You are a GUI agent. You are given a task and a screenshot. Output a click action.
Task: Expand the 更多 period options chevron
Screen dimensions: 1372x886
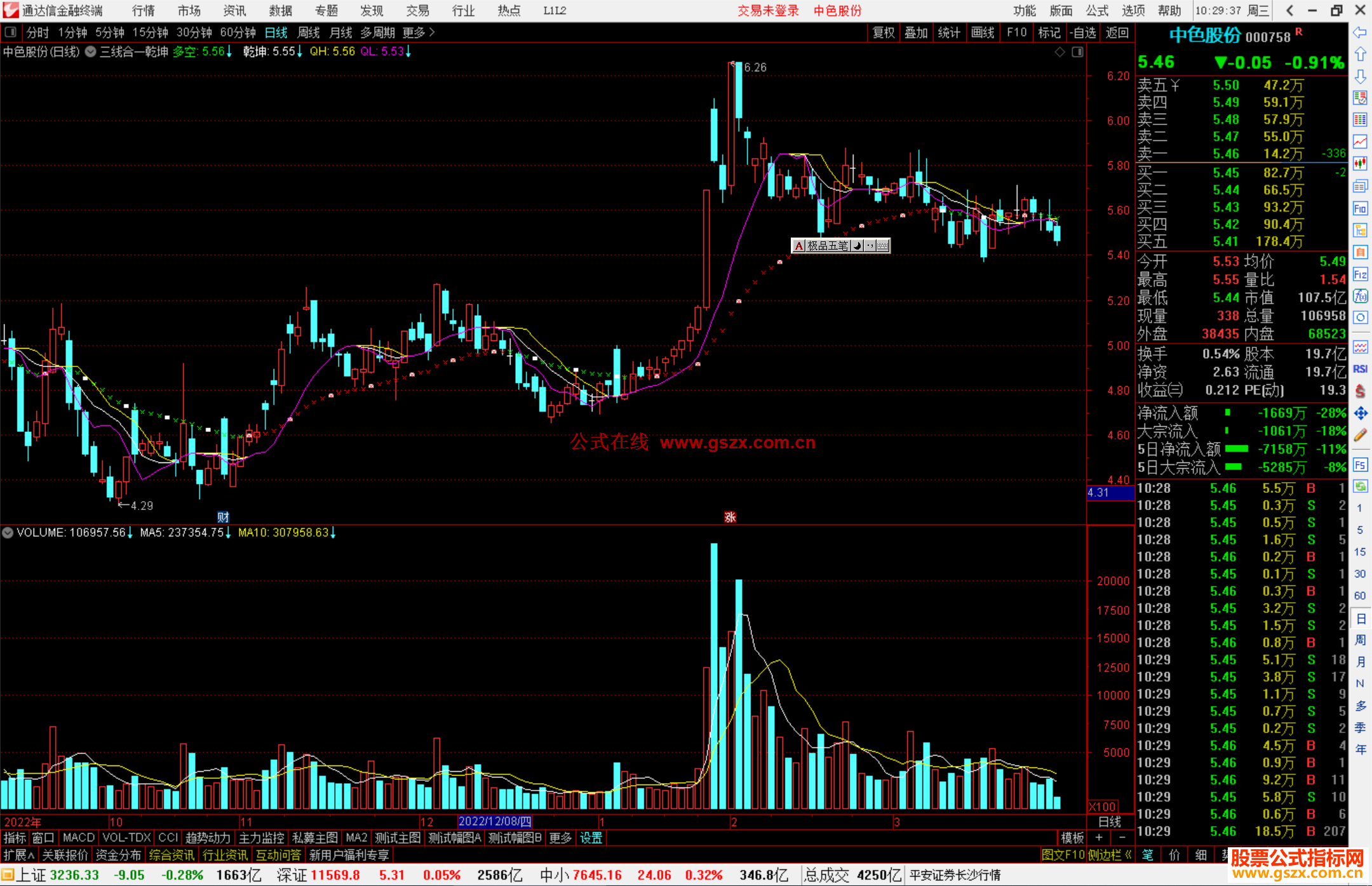433,32
